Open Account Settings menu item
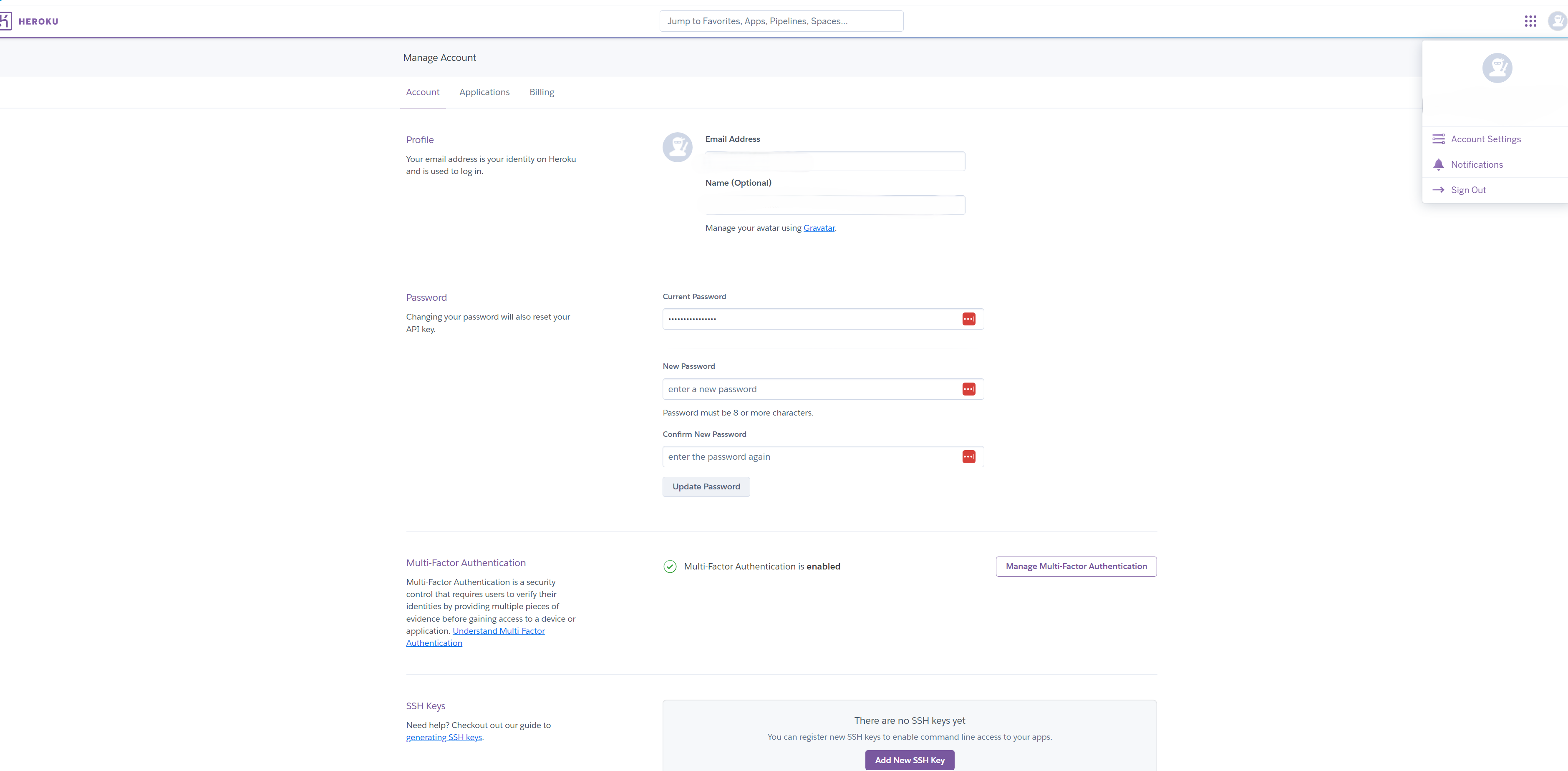 (x=1485, y=139)
